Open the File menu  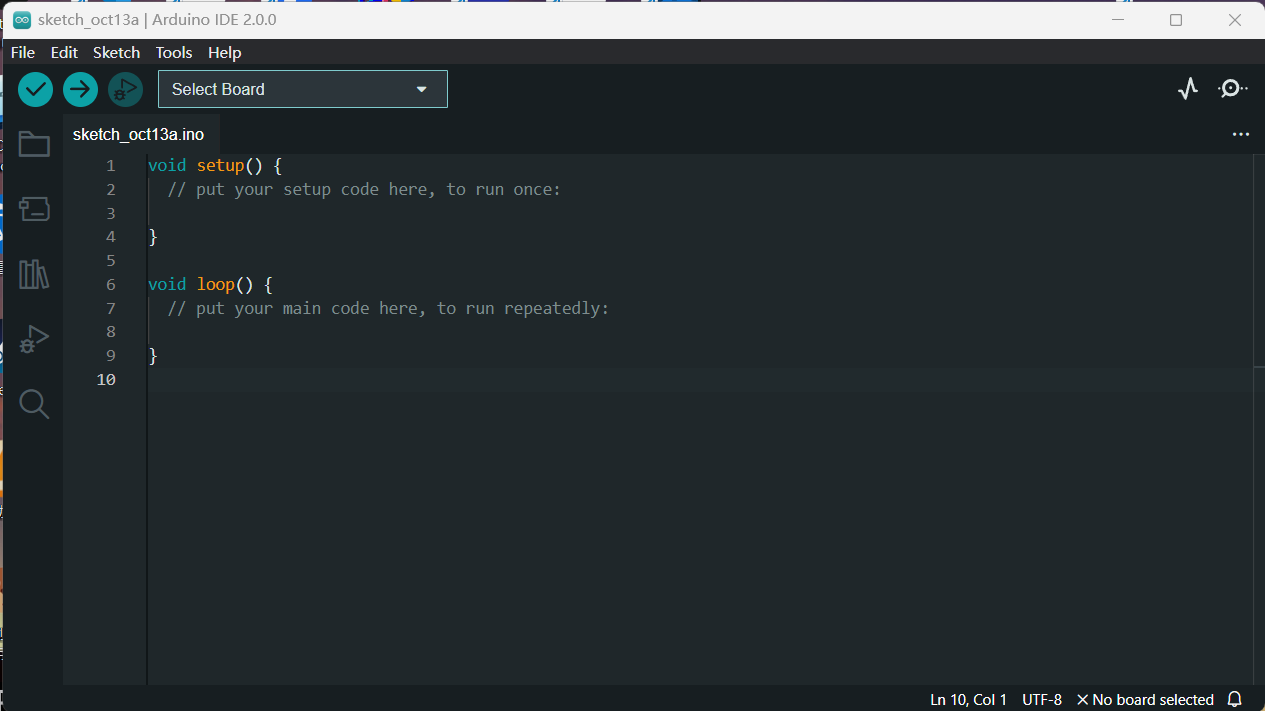pos(23,52)
